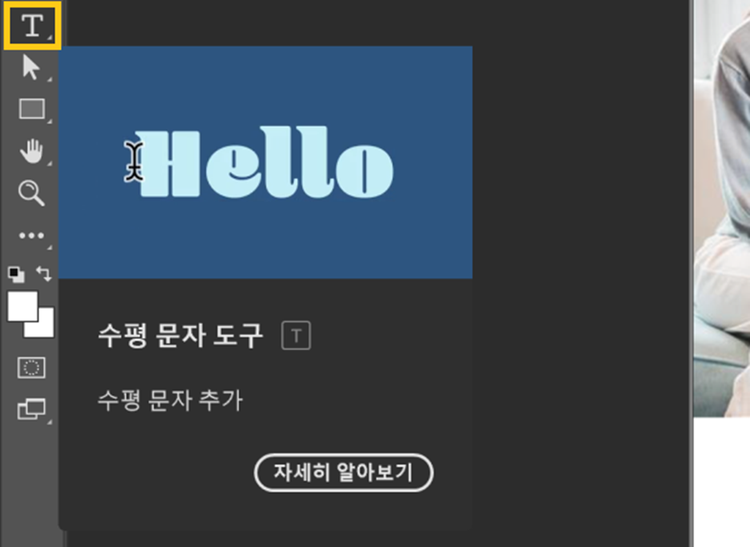Swap foreground and background colors
The image size is (750, 547).
(44, 274)
